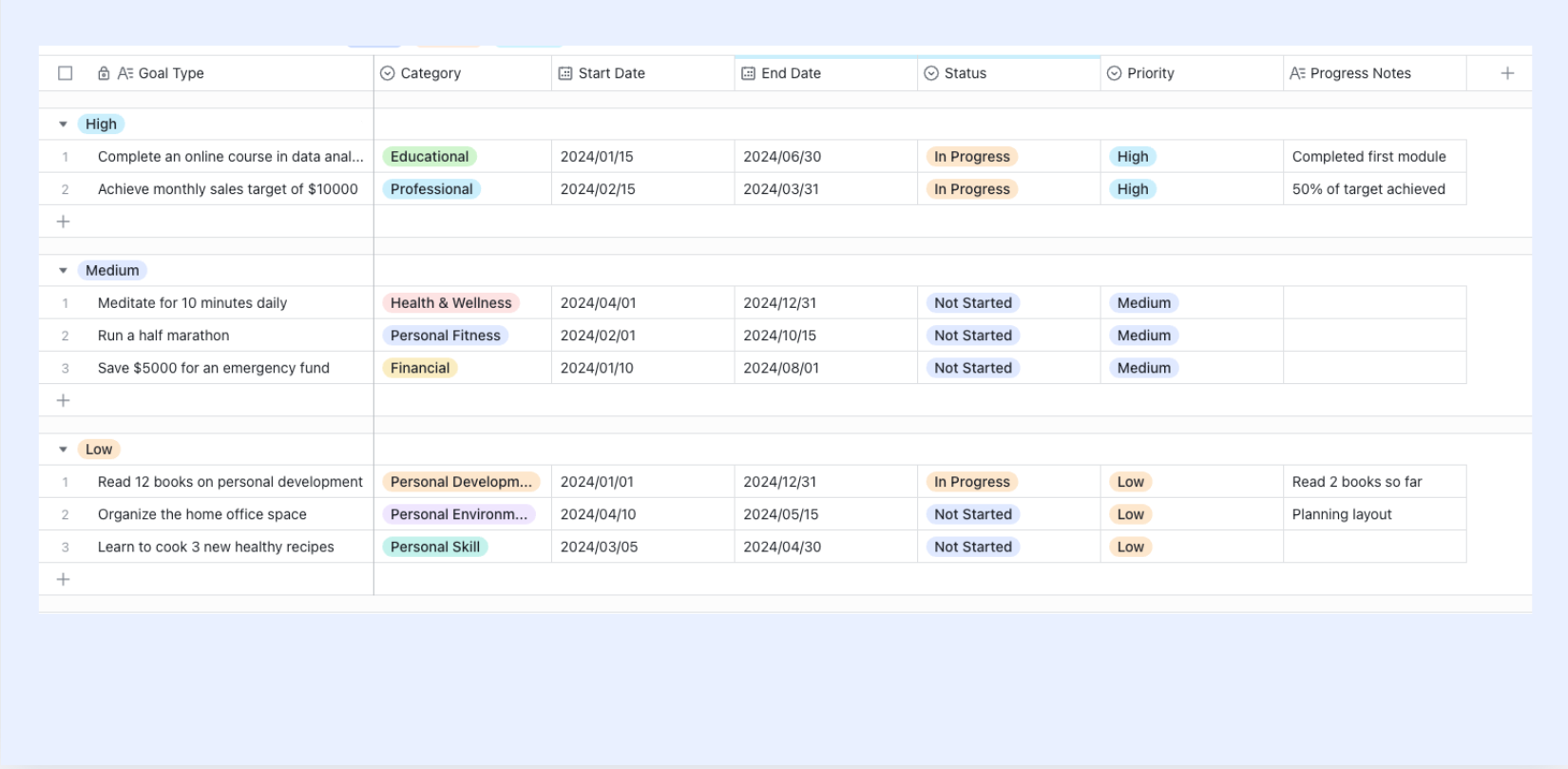Click start date 2024/03/05
1568x769 pixels.
click(x=599, y=547)
